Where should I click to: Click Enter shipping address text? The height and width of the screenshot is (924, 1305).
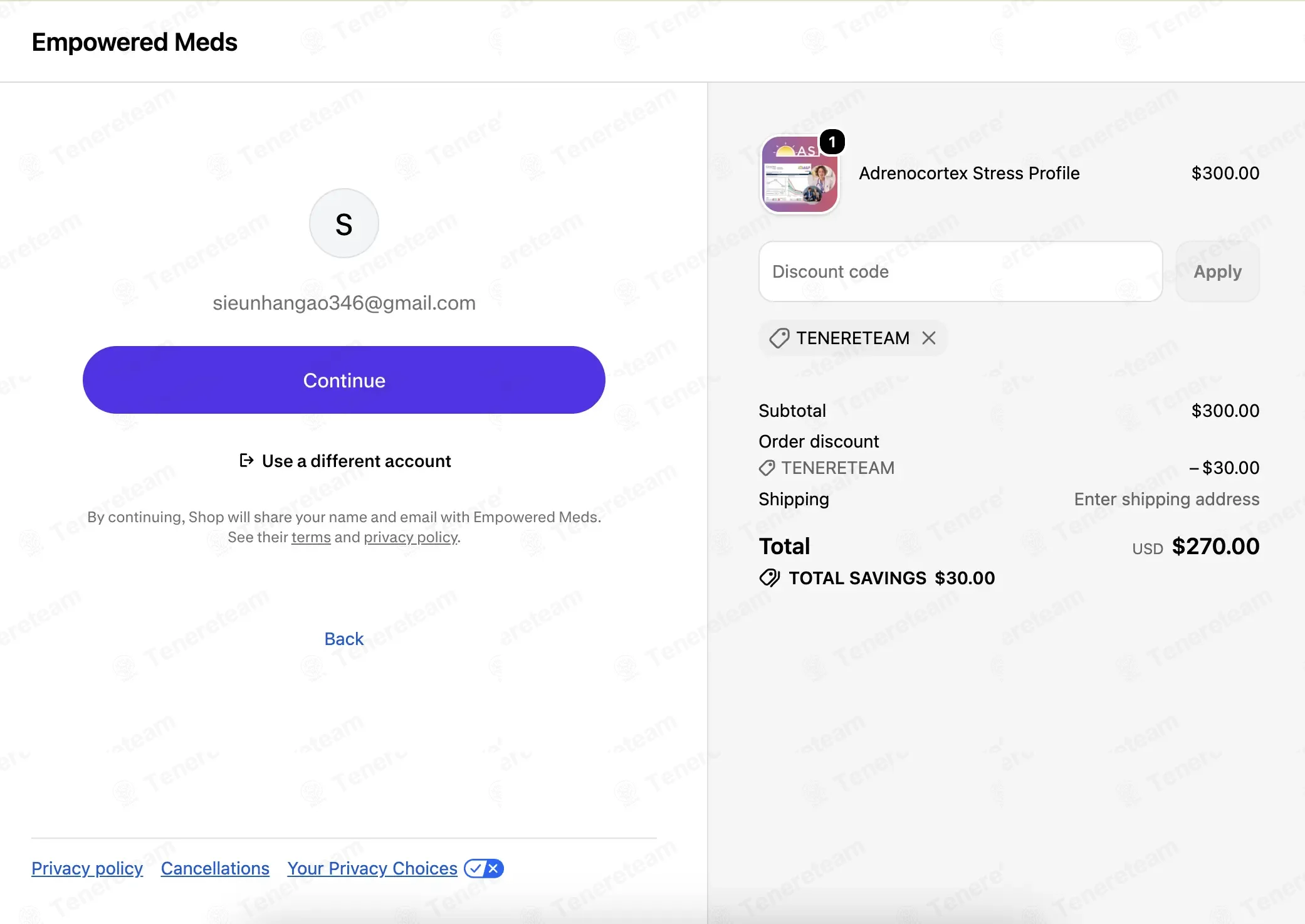[x=1167, y=499]
